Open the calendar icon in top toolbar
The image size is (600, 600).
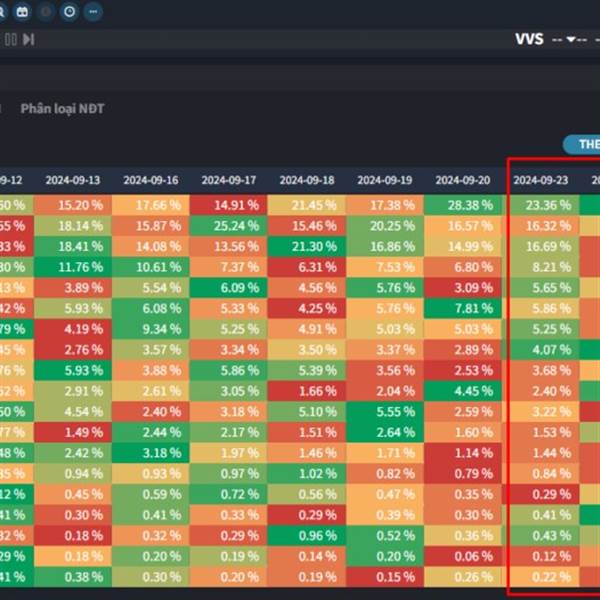point(22,11)
